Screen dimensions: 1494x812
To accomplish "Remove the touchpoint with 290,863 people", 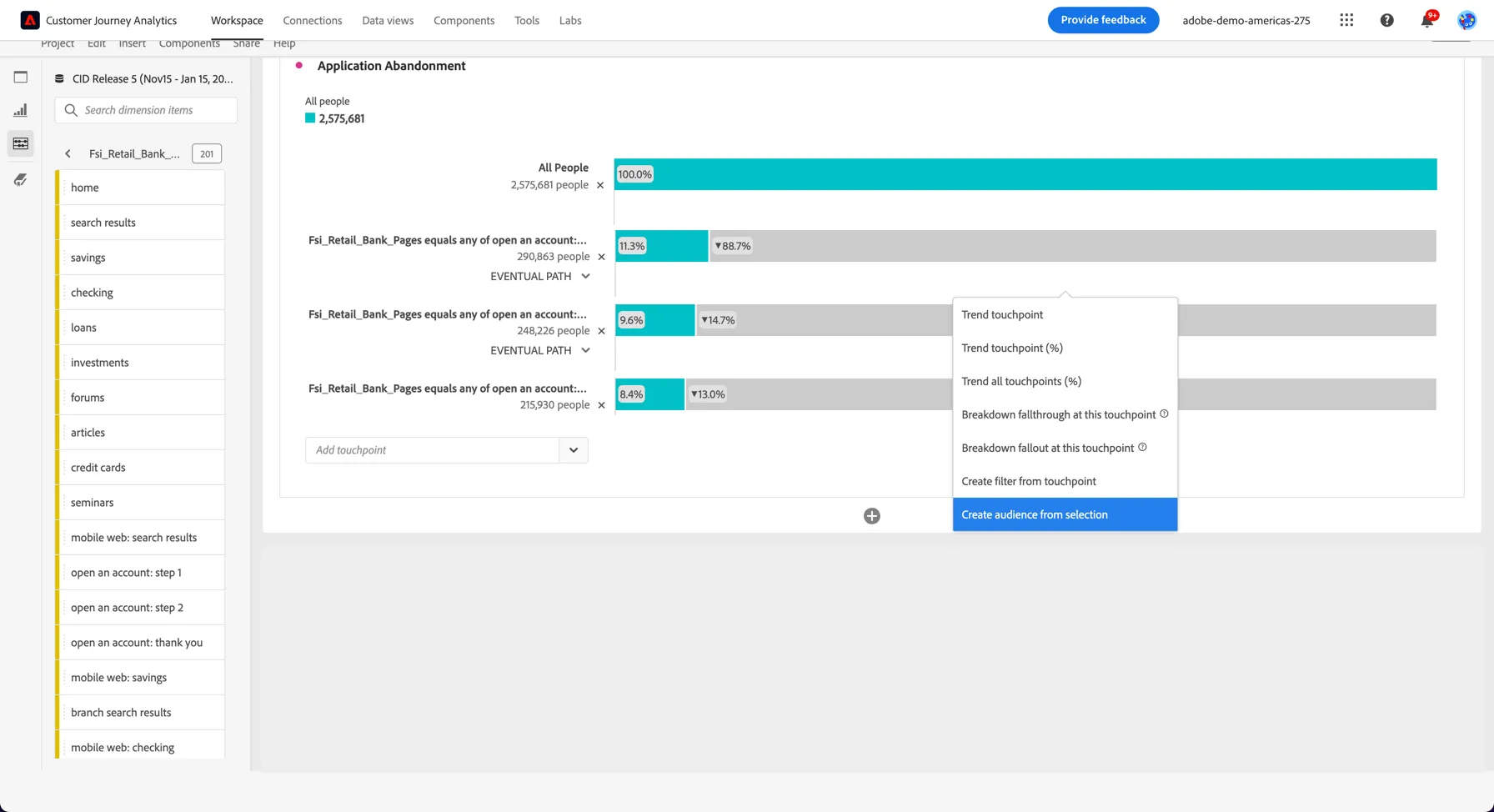I will [601, 257].
